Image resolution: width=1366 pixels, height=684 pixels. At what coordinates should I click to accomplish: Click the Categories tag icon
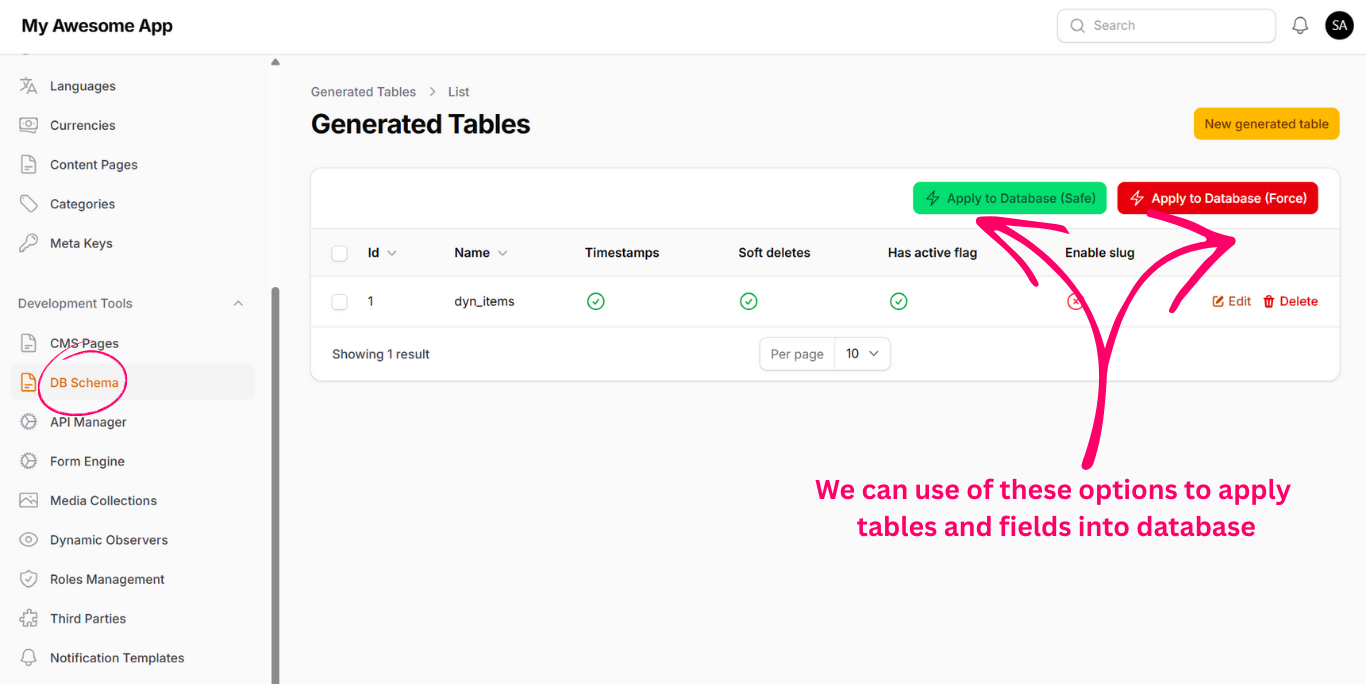[29, 204]
